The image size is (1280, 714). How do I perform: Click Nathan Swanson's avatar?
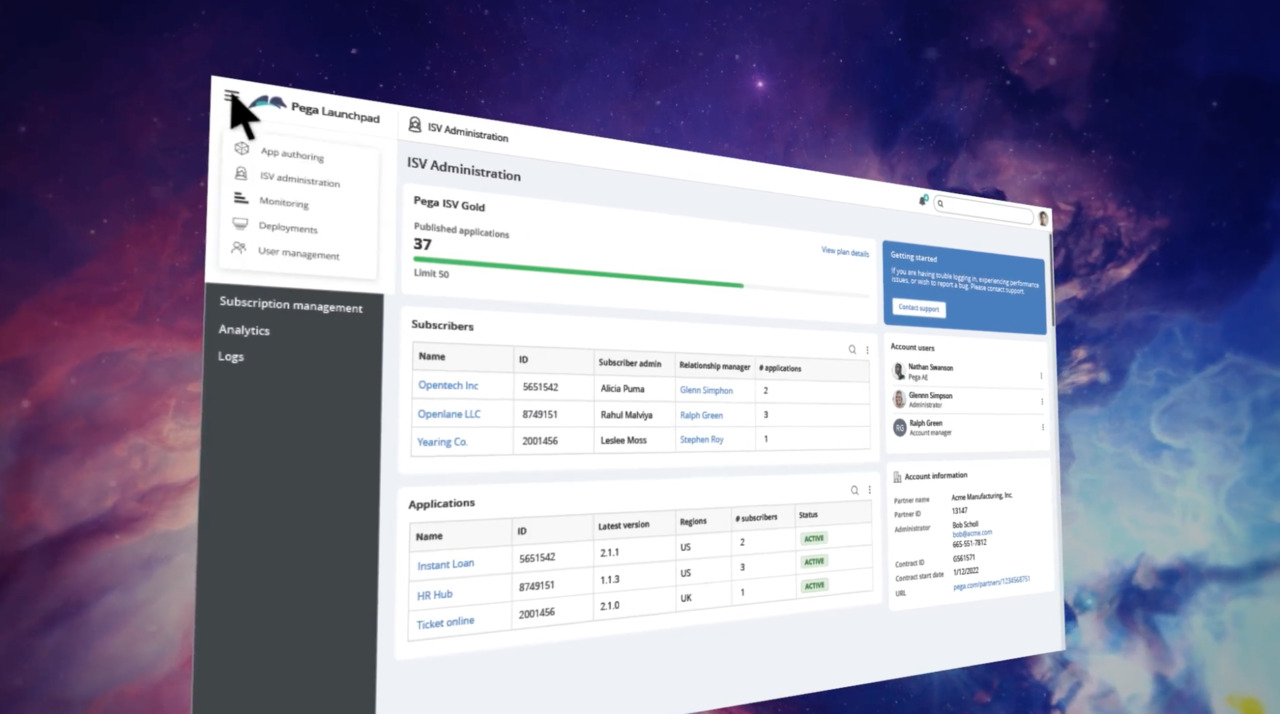tap(899, 371)
